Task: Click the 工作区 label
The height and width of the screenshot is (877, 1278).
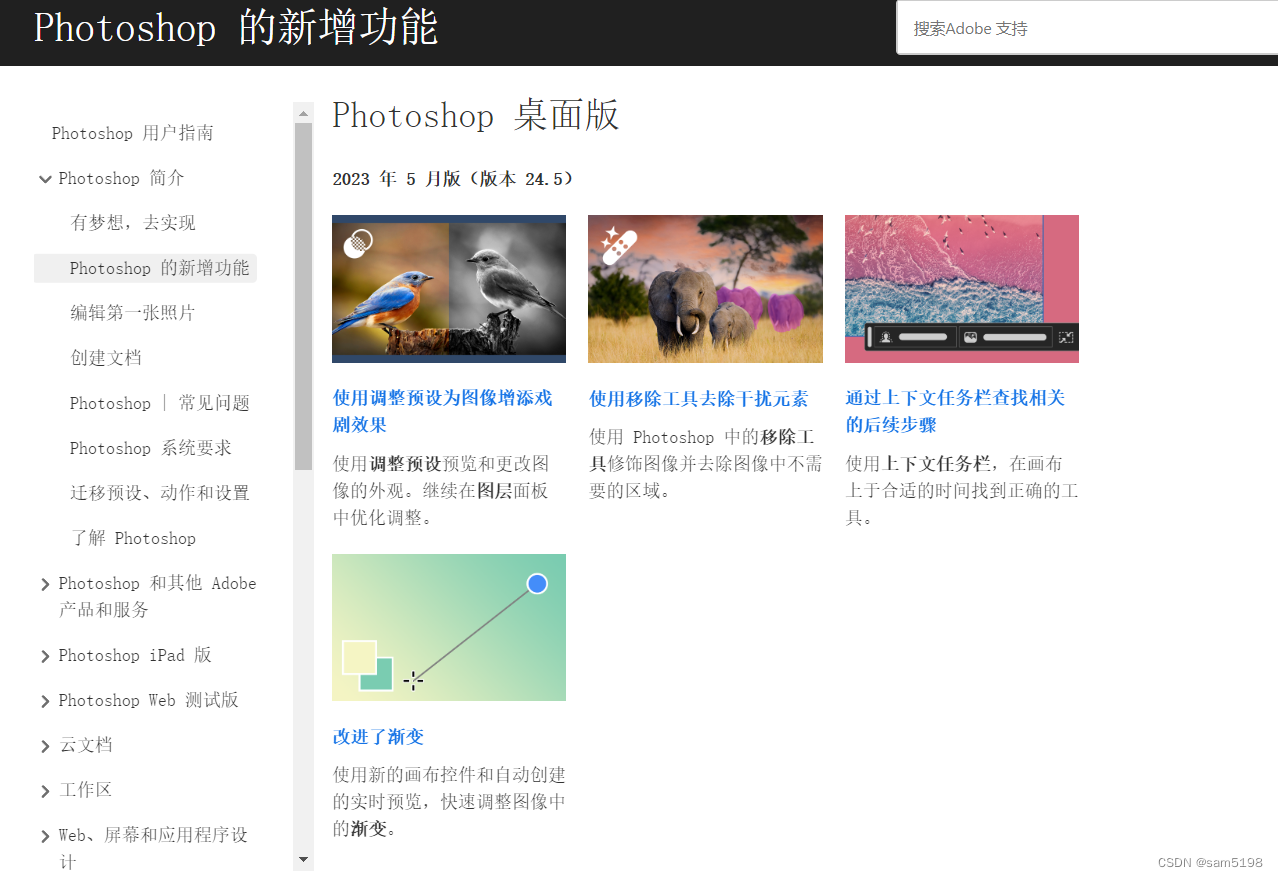Action: 85,790
